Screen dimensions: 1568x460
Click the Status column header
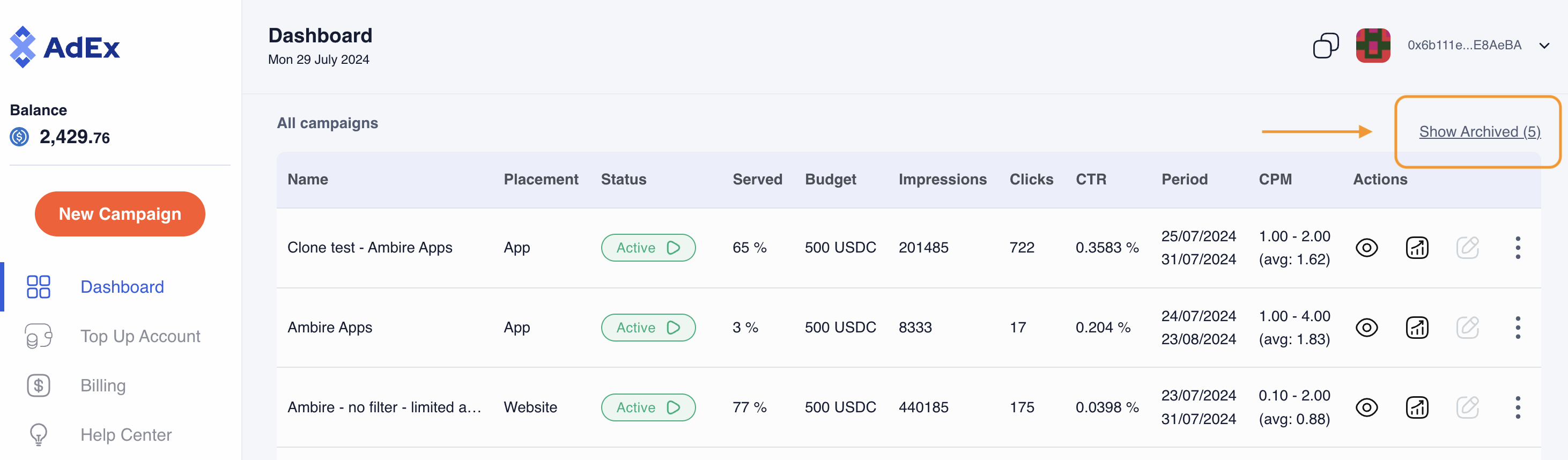(623, 180)
